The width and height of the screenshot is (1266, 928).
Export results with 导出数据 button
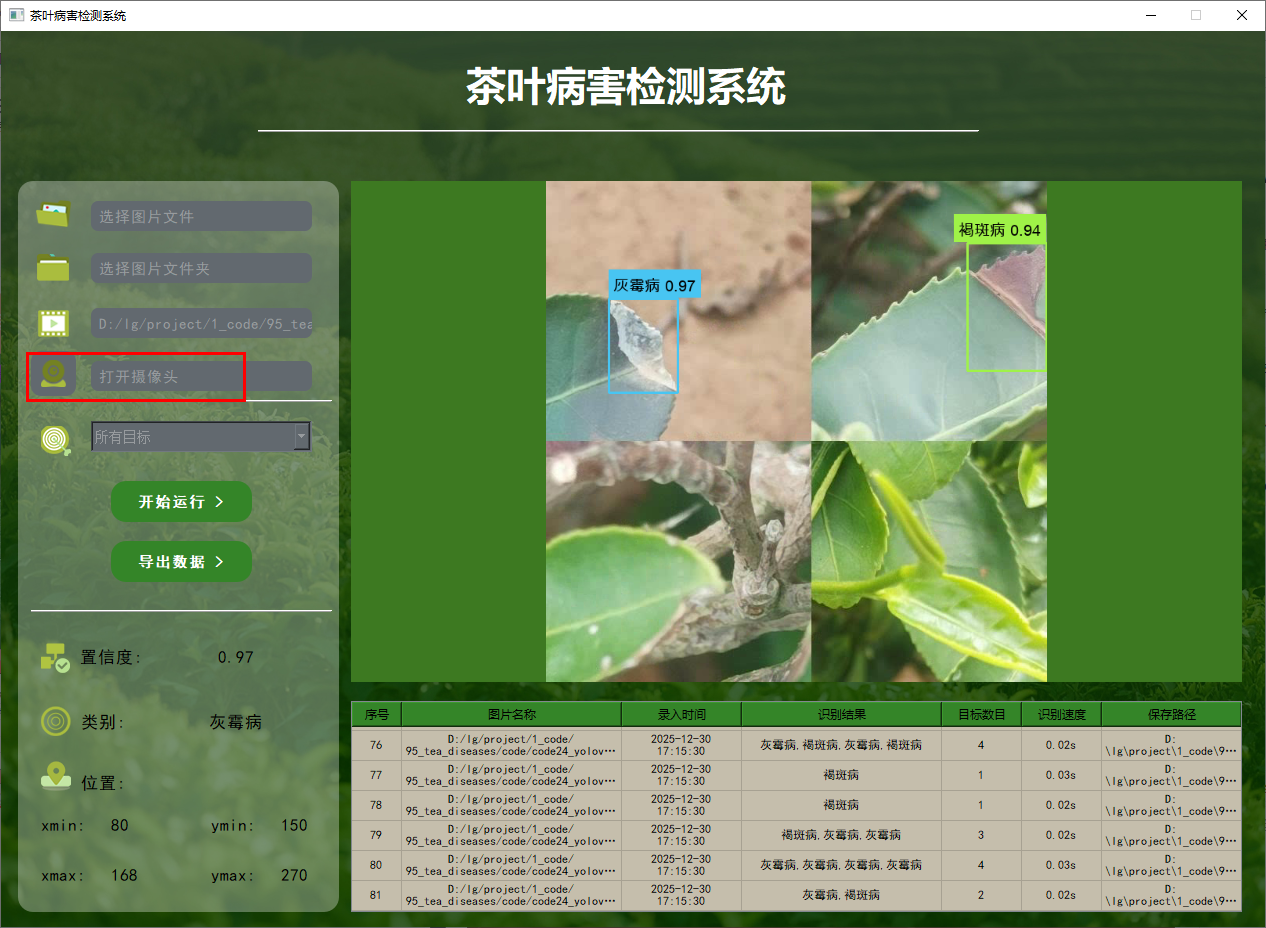point(181,561)
